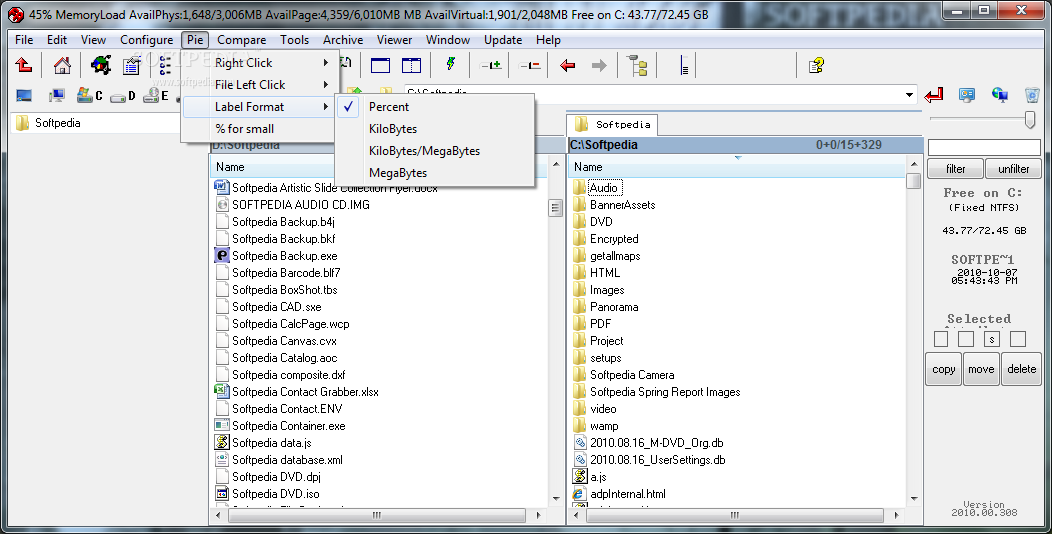Open the Archive menu
This screenshot has height=534, width=1052.
coord(343,40)
